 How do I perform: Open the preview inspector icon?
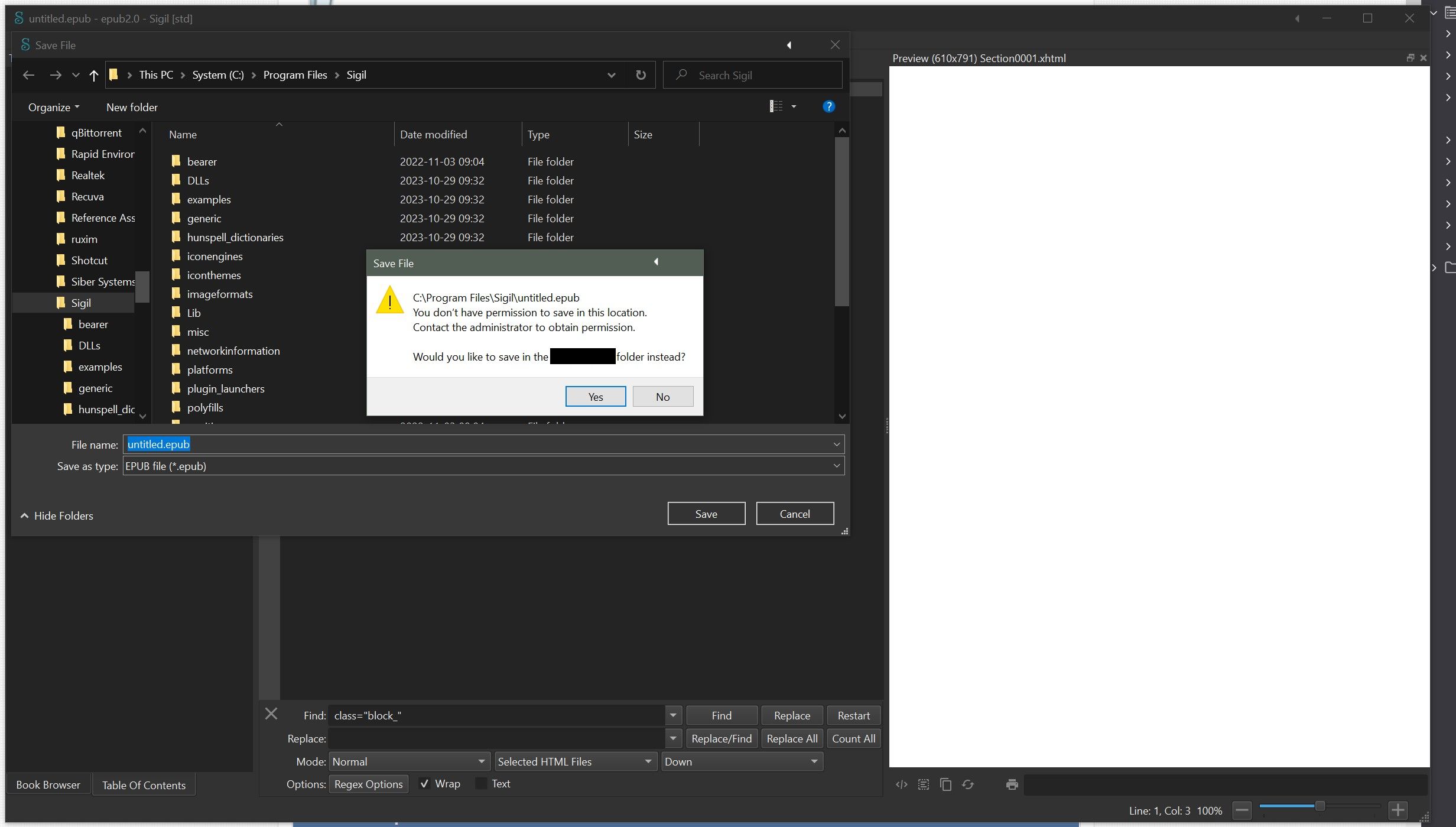coord(901,784)
